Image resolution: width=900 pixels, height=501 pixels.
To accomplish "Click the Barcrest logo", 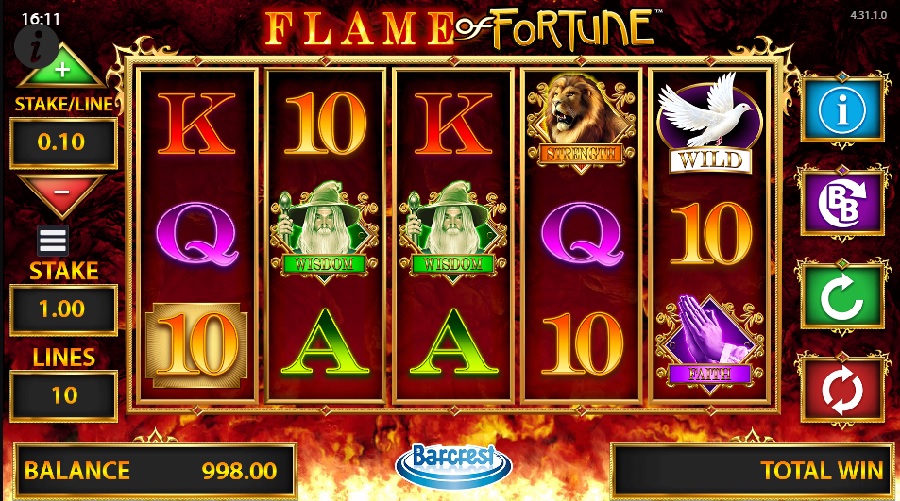I will [x=453, y=465].
